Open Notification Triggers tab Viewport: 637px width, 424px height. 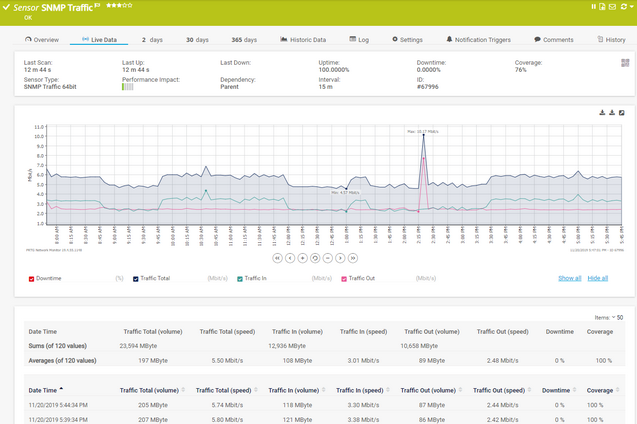478,40
